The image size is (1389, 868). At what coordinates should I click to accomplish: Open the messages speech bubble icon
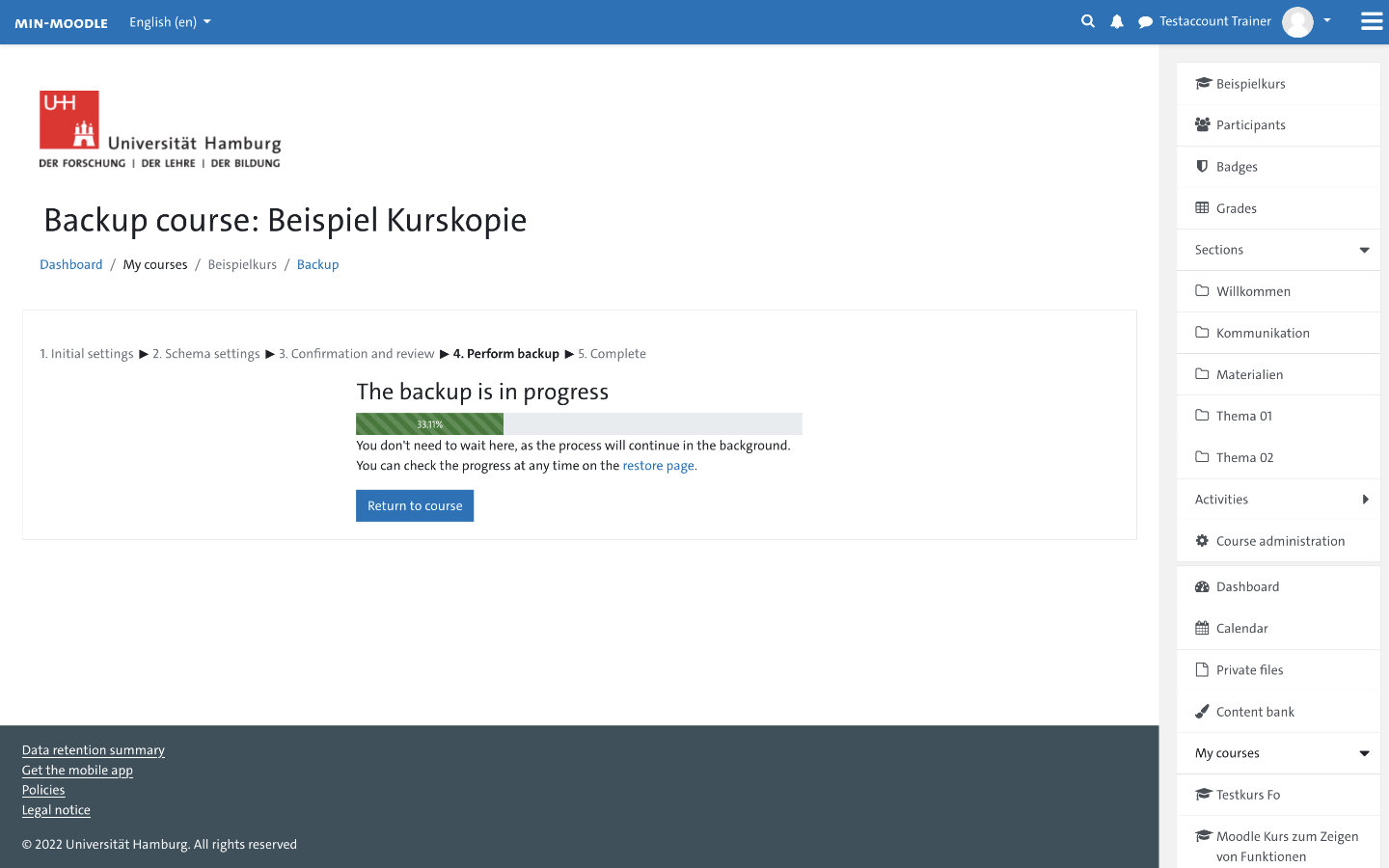click(1145, 21)
